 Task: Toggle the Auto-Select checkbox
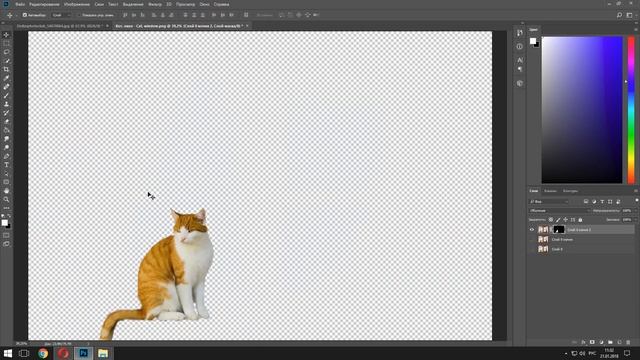click(x=24, y=15)
